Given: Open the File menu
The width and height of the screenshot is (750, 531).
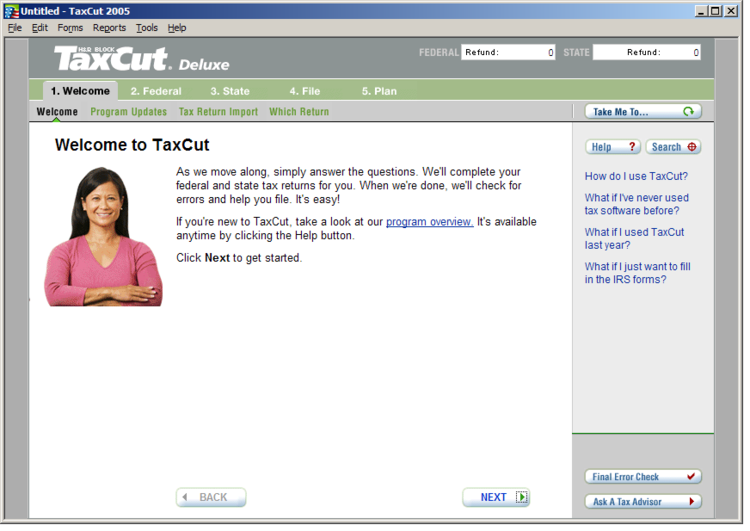Looking at the screenshot, I should click(x=15, y=28).
